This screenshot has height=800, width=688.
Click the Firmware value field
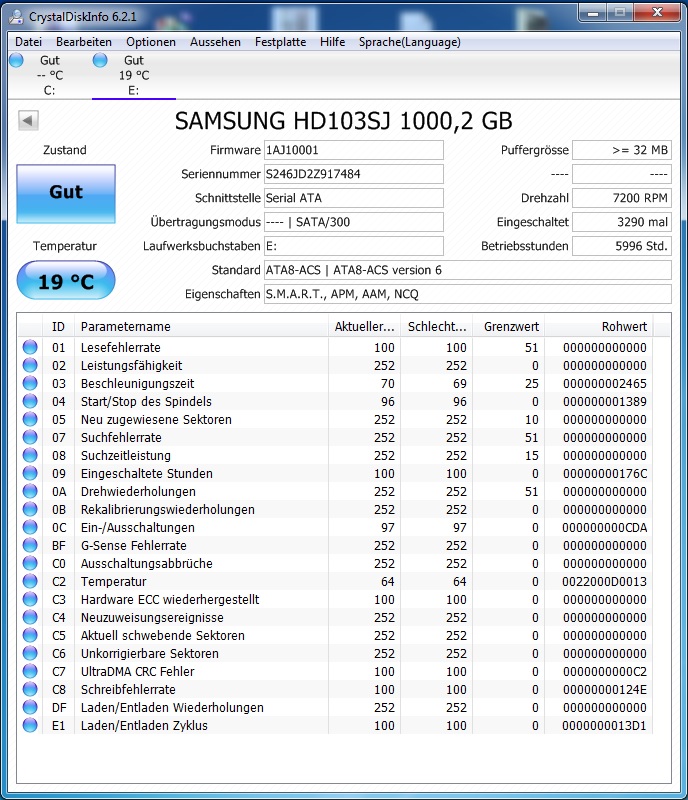[x=354, y=150]
